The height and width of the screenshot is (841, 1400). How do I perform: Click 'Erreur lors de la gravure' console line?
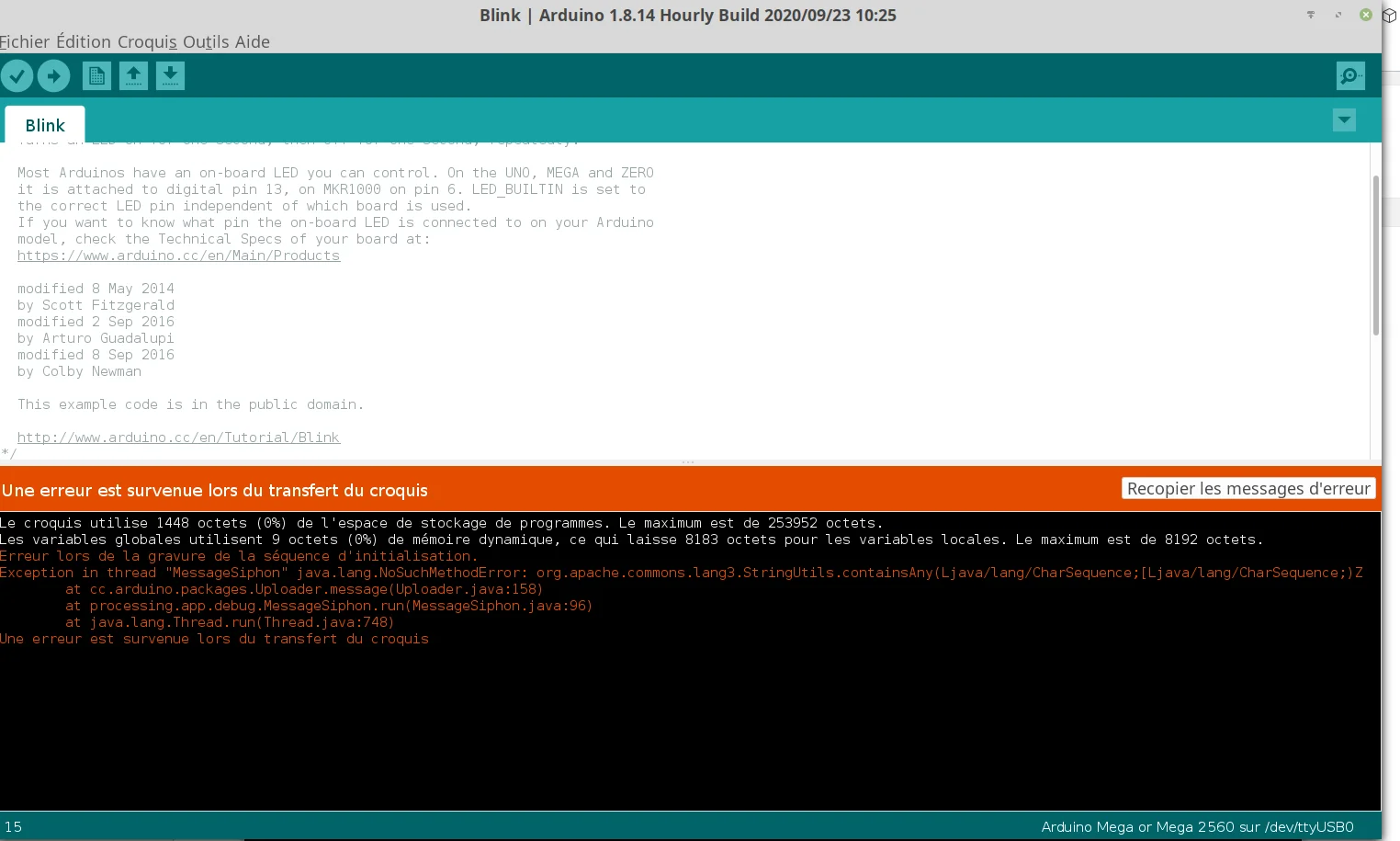pos(239,556)
